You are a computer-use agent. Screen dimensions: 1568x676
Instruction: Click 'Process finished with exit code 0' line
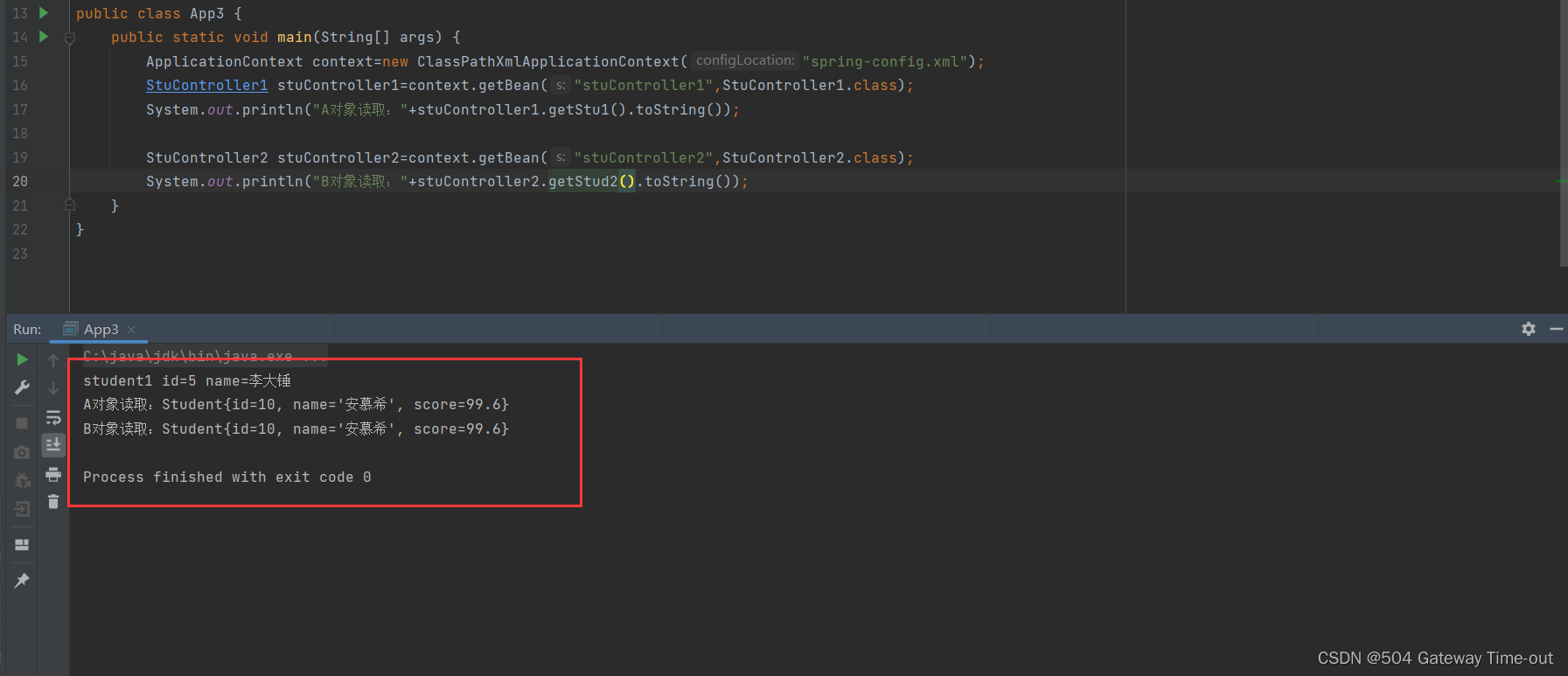[x=227, y=477]
